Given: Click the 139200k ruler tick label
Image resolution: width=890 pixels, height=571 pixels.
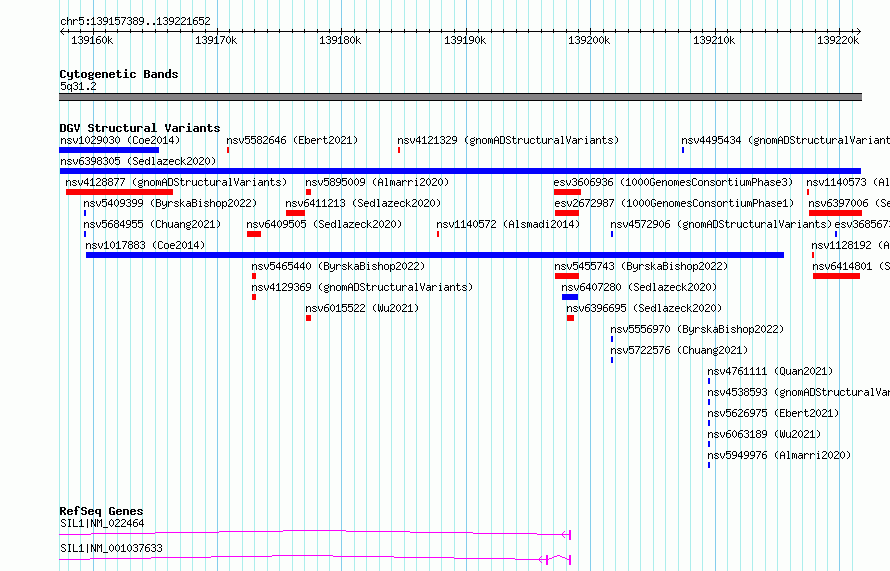Looking at the screenshot, I should point(589,40).
